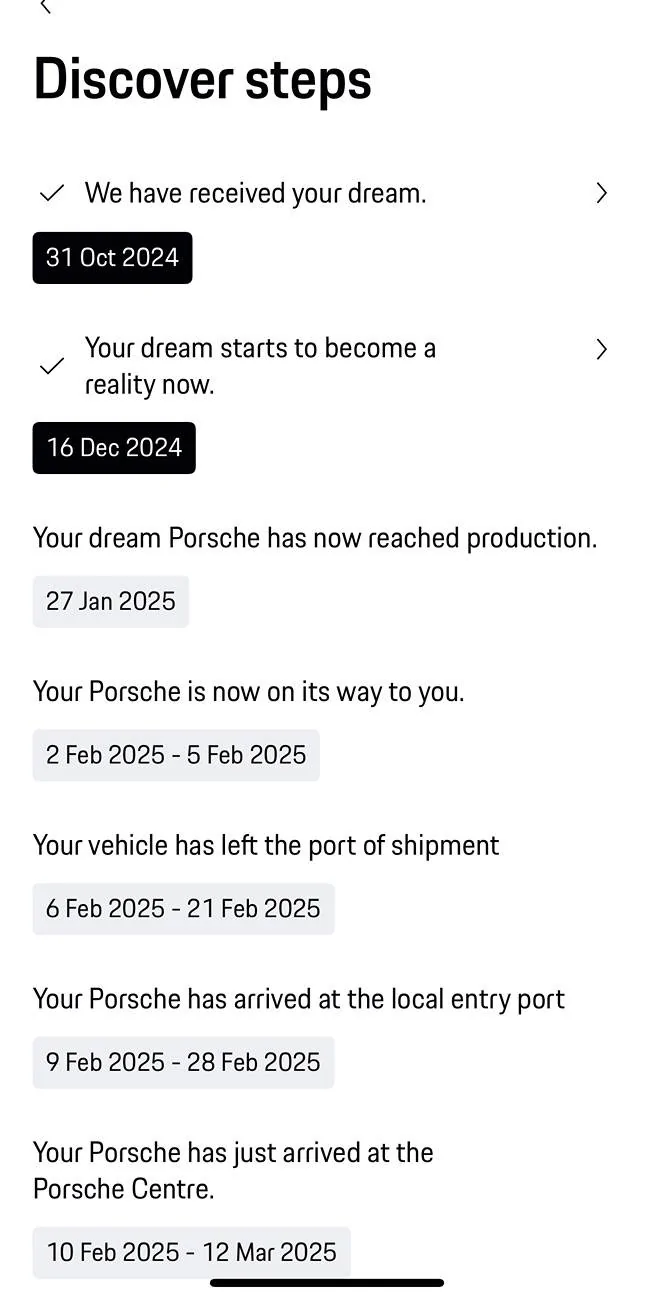654x1300 pixels.
Task: Click the back arrow at top left
Action: pyautogui.click(x=46, y=8)
